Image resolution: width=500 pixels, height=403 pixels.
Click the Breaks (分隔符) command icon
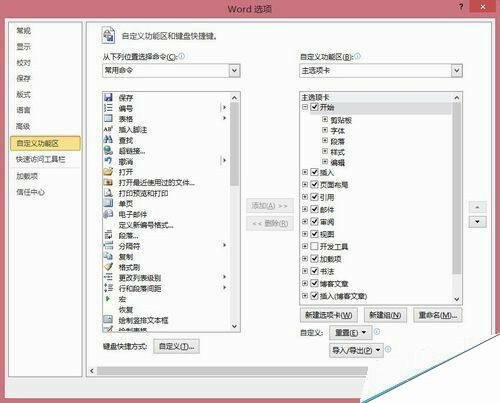pos(108,246)
